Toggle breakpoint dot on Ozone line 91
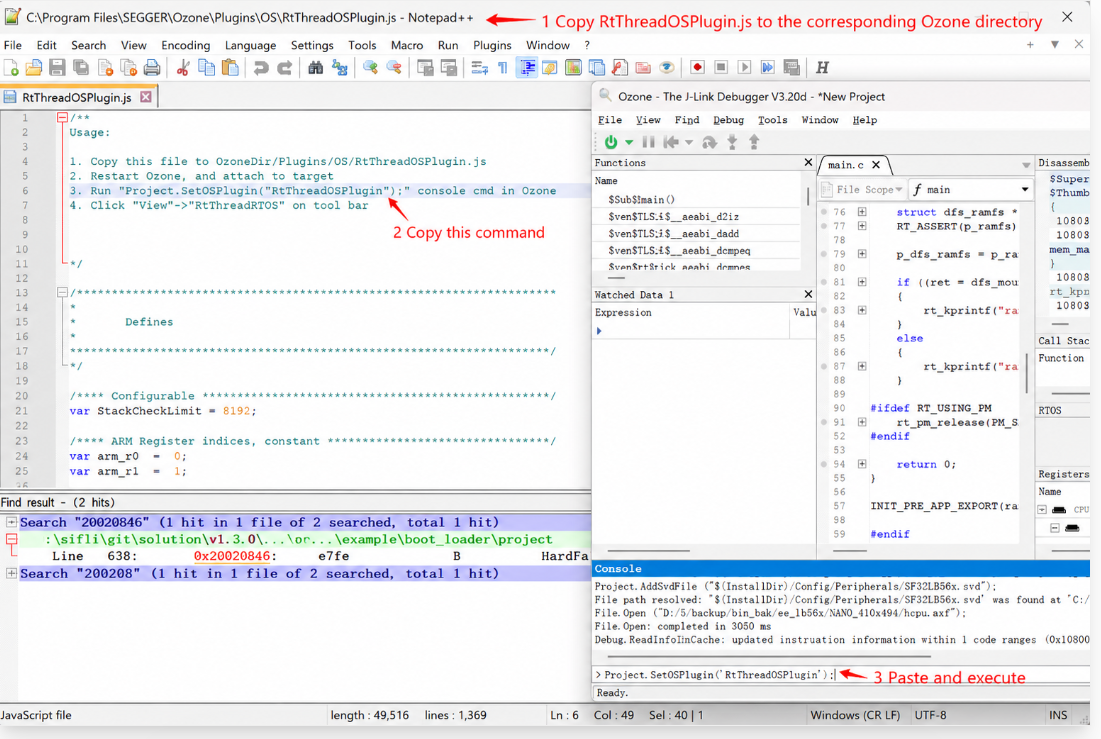 pyautogui.click(x=824, y=422)
